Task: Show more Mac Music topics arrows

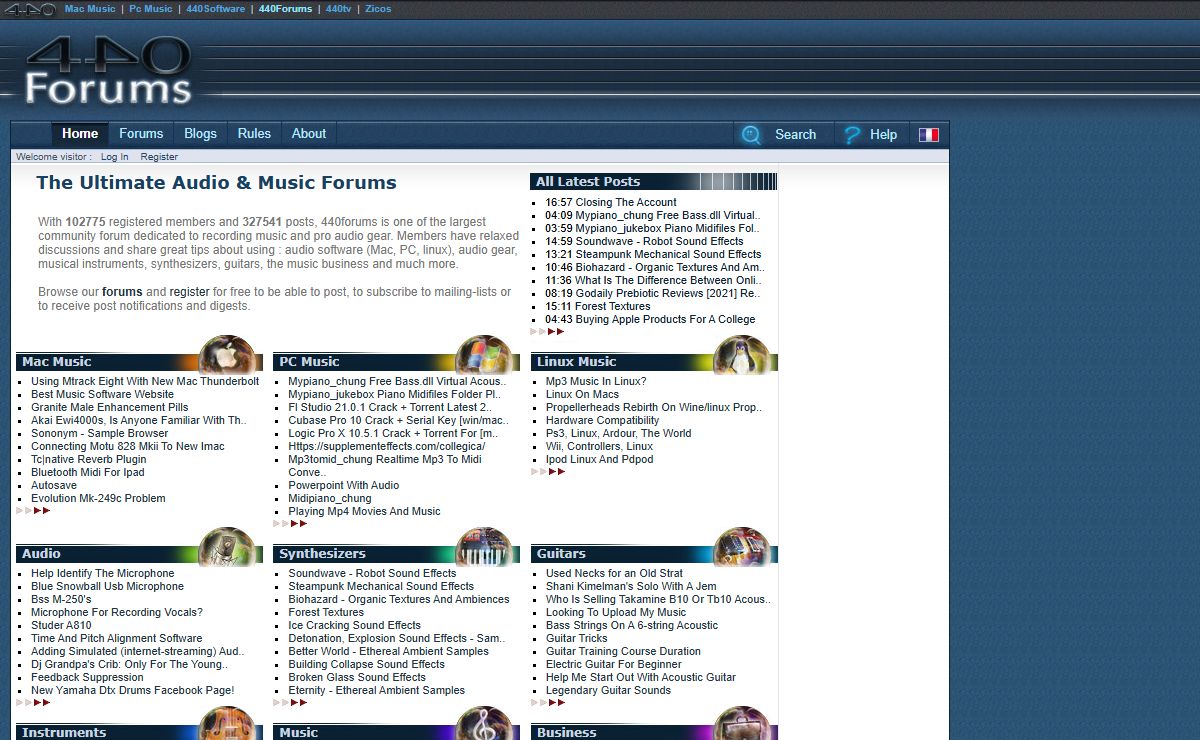Action: [33, 510]
